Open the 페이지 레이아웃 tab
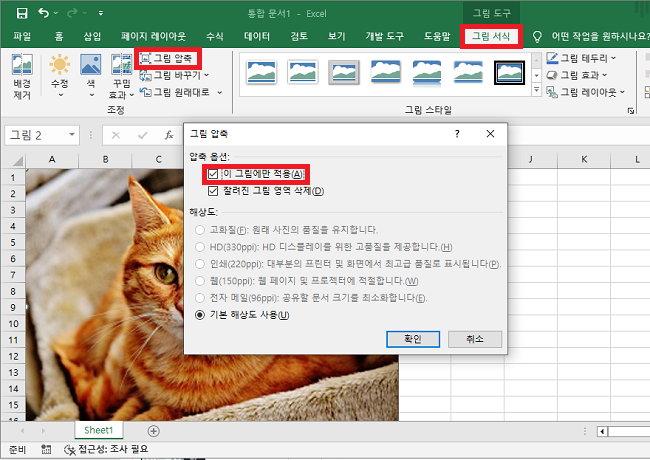This screenshot has height=460, width=650. coord(153,36)
